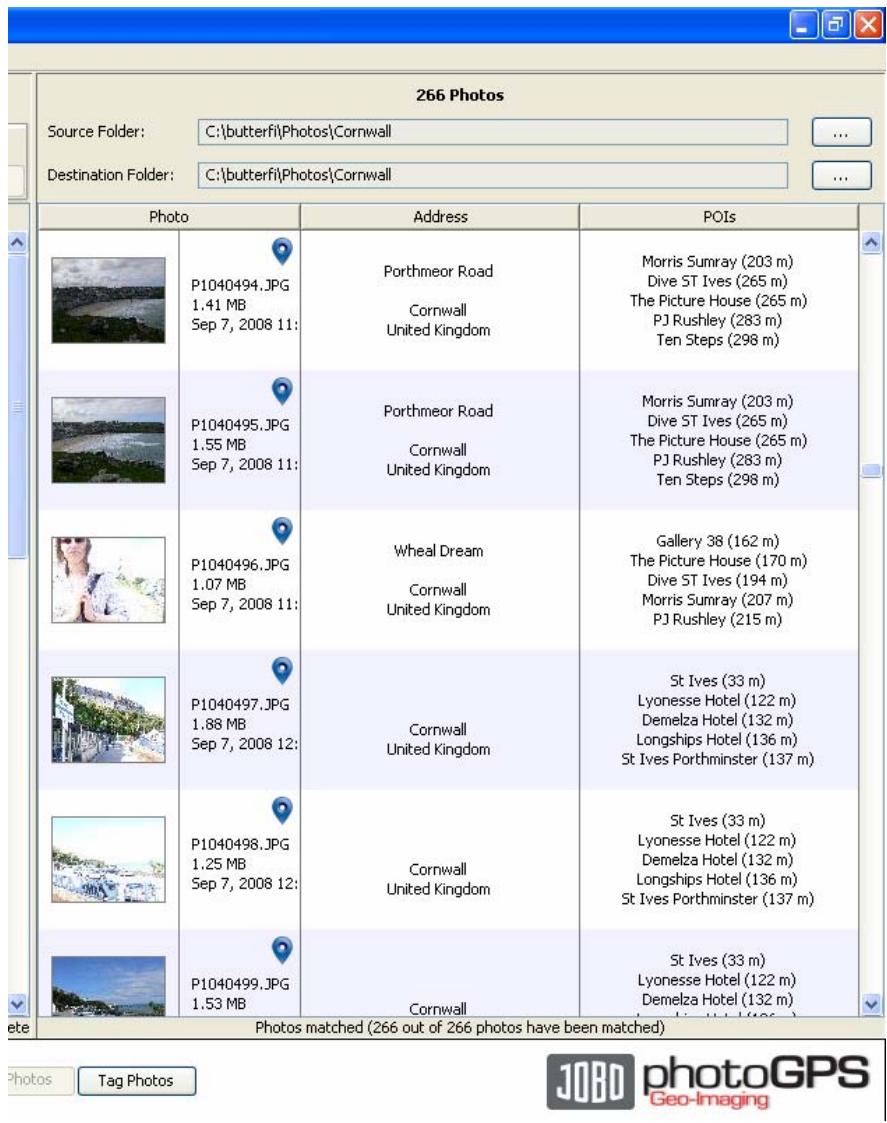Click the map pin icon for P1040498.JPG
This screenshot has height=1123, width=887.
(x=282, y=810)
